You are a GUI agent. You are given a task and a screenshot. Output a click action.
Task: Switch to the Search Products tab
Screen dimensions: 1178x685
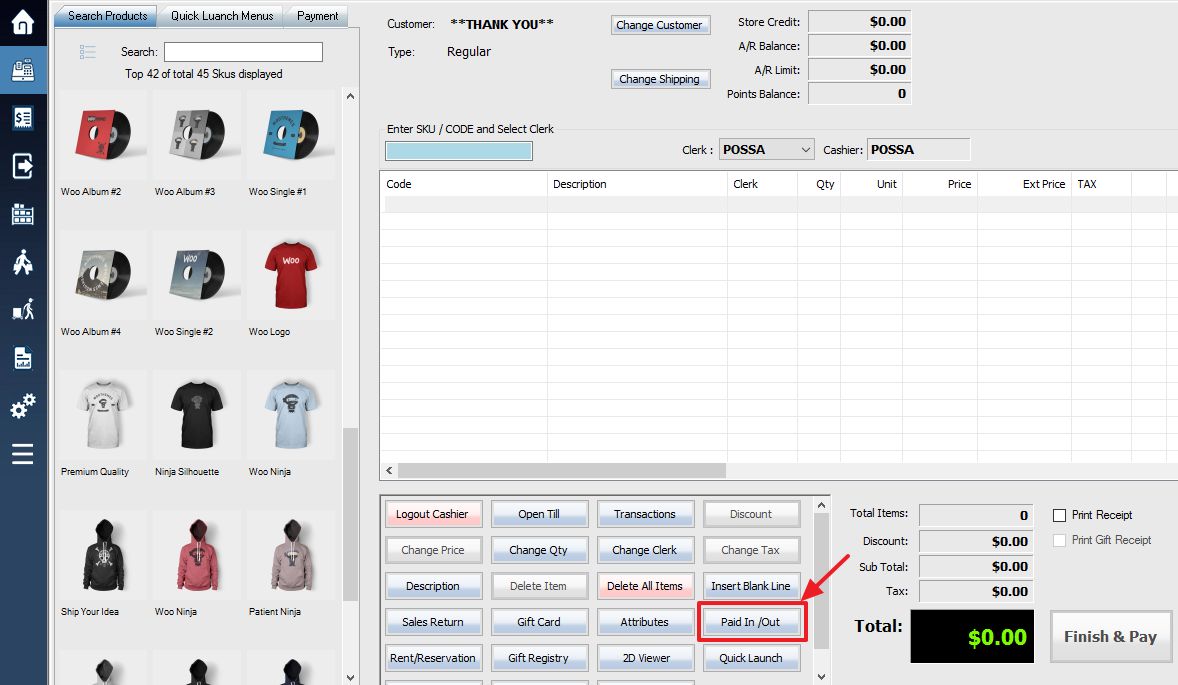(107, 16)
